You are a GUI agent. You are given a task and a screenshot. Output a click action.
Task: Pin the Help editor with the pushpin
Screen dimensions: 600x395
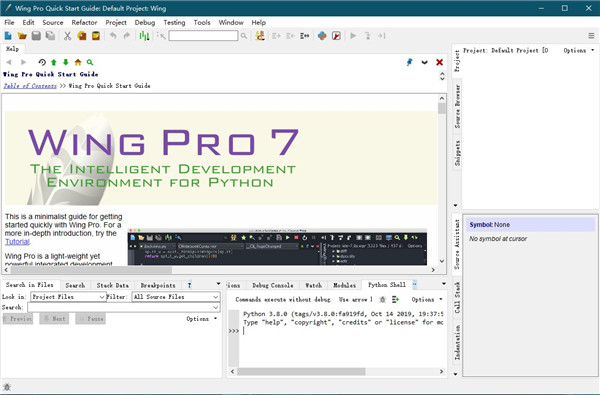(409, 62)
